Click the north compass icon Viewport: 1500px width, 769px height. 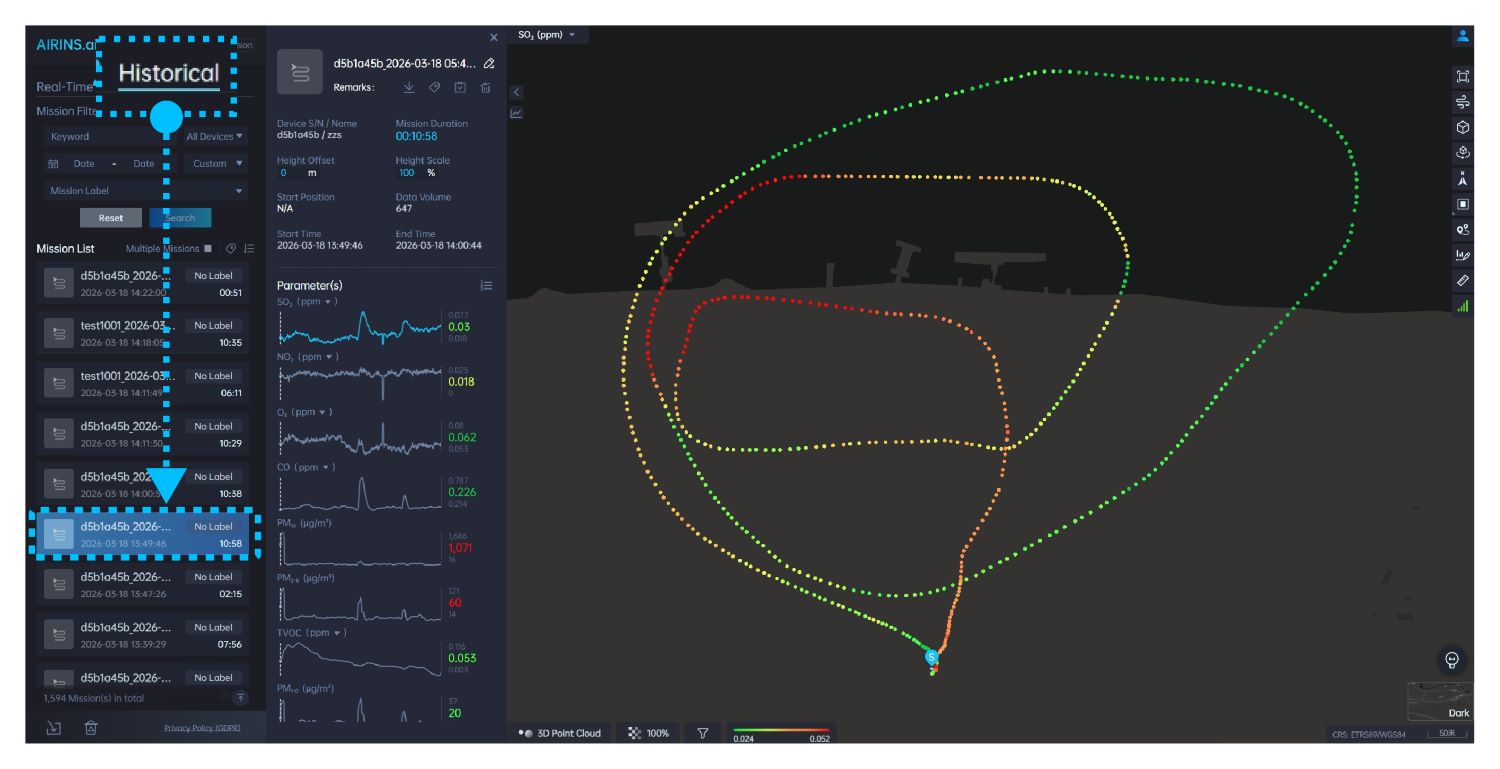click(1463, 178)
